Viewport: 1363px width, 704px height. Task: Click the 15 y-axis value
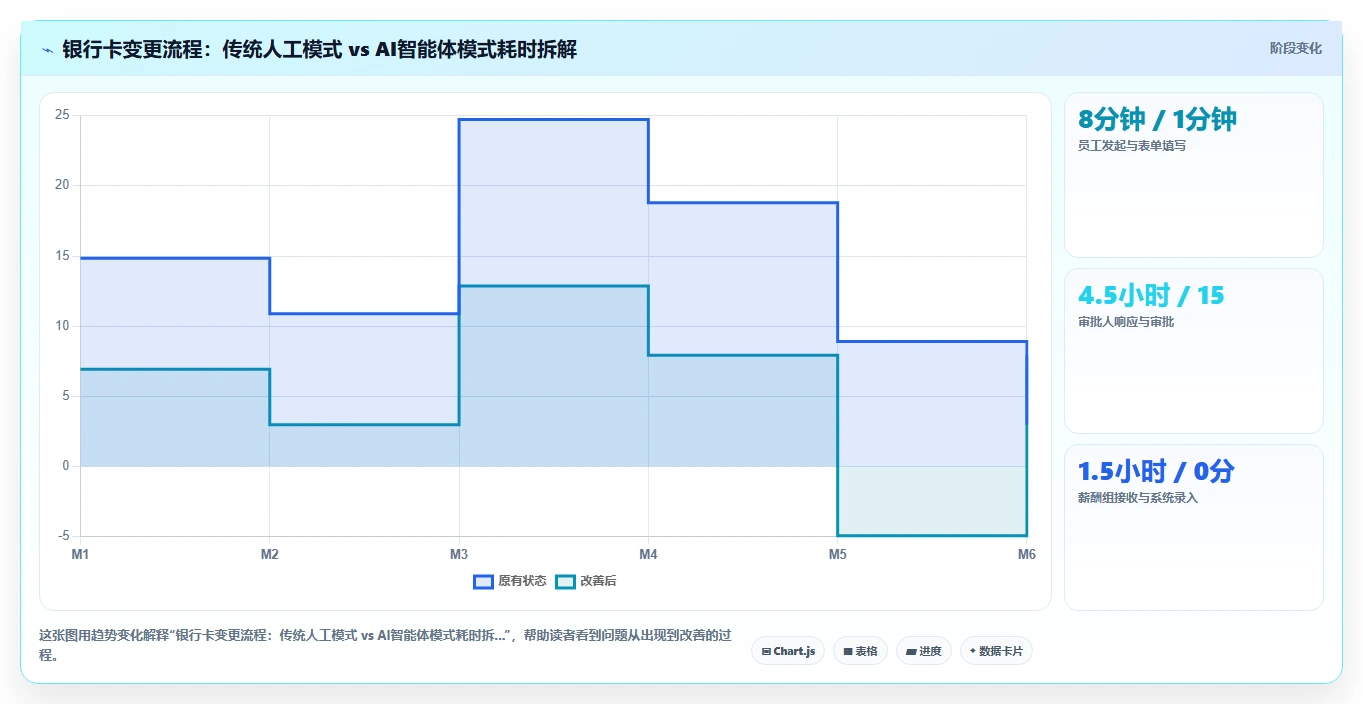tap(62, 256)
